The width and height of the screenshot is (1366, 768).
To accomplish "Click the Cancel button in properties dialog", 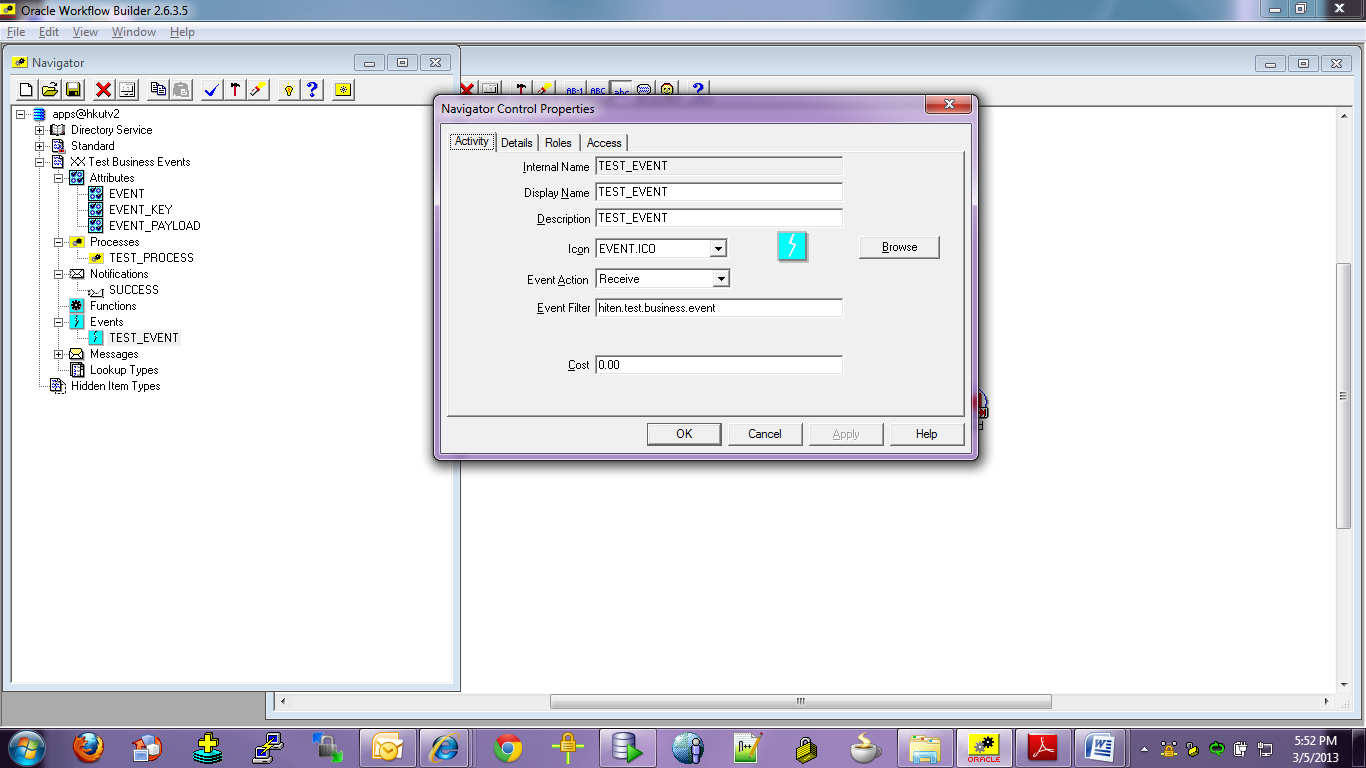I will [x=765, y=434].
